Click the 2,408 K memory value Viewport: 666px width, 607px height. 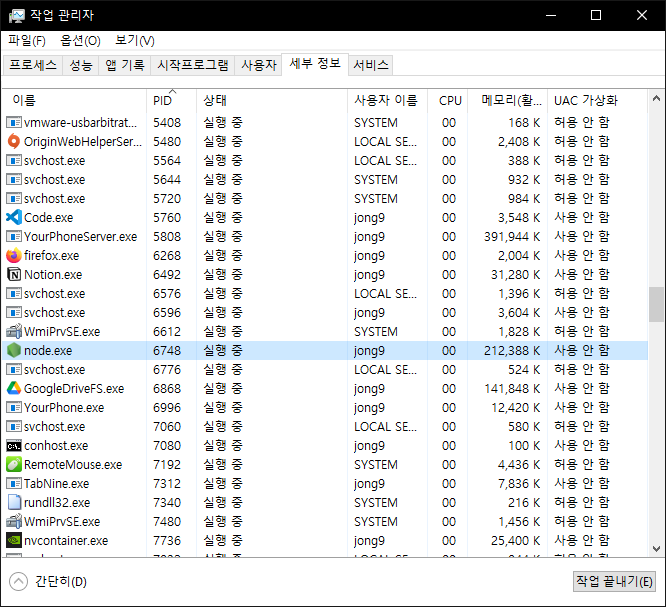(x=519, y=141)
